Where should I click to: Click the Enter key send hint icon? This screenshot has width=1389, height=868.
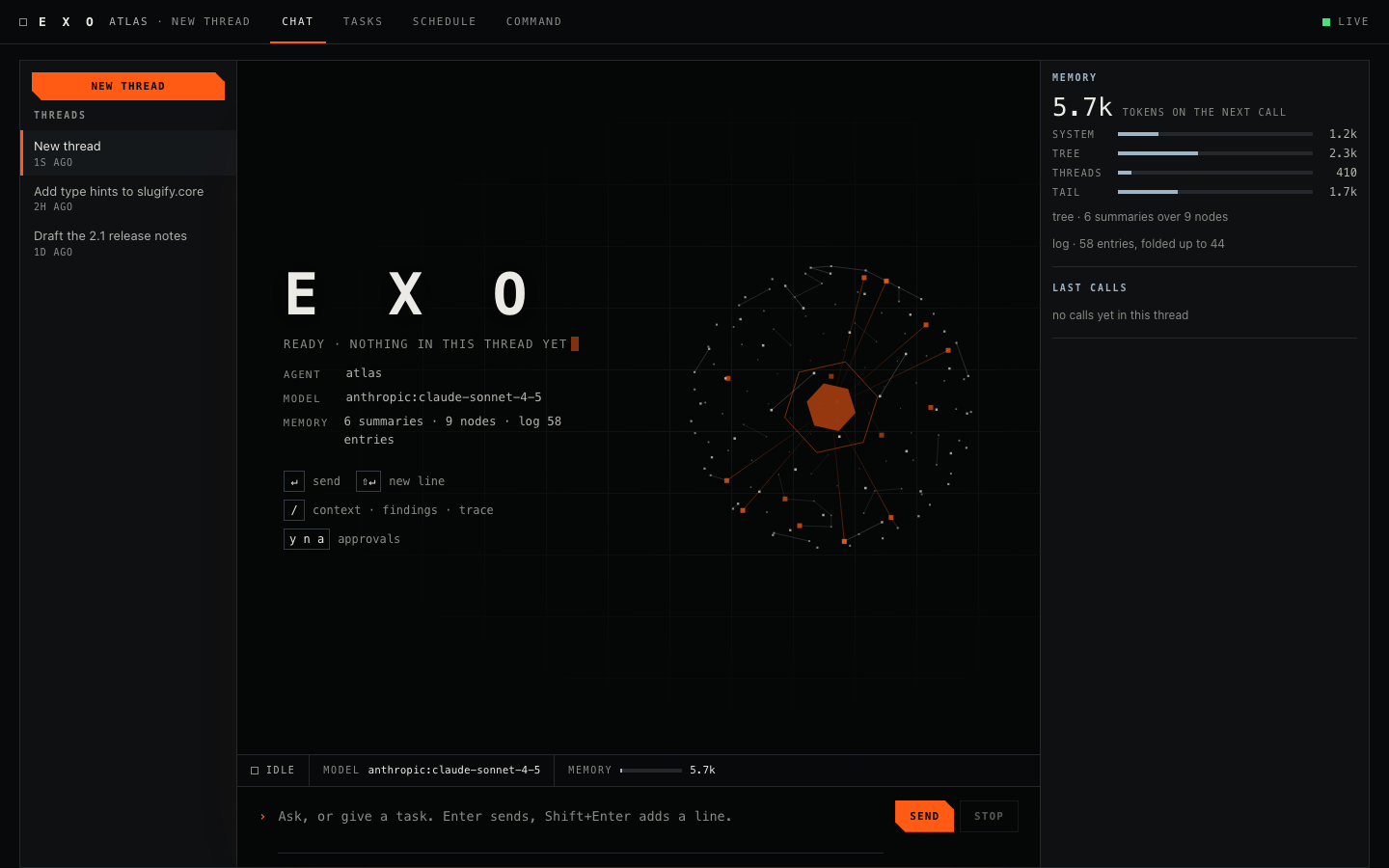pyautogui.click(x=294, y=481)
